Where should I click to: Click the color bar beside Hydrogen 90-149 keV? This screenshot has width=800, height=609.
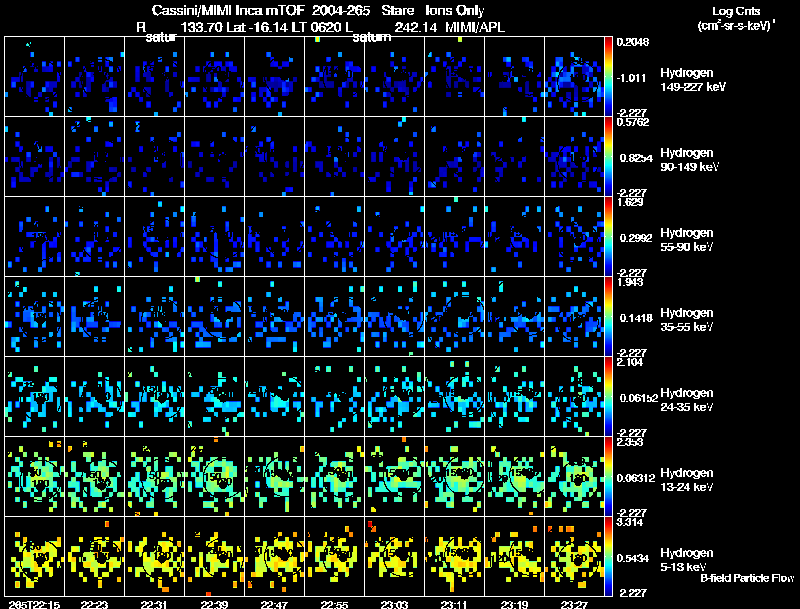[608, 156]
